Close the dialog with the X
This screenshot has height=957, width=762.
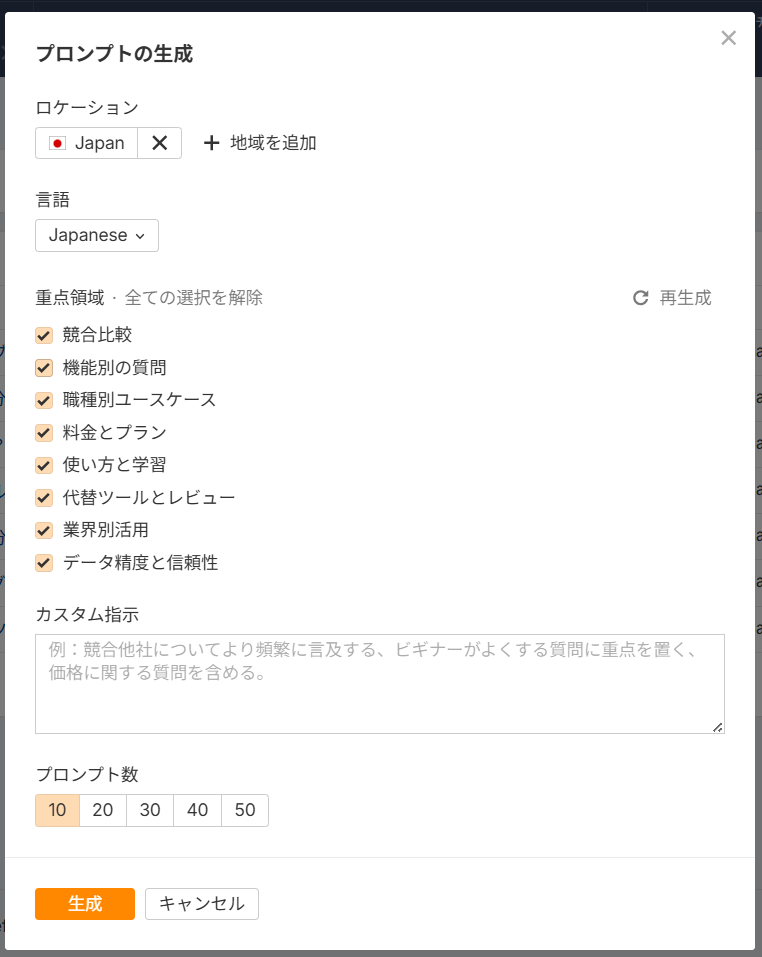728,38
